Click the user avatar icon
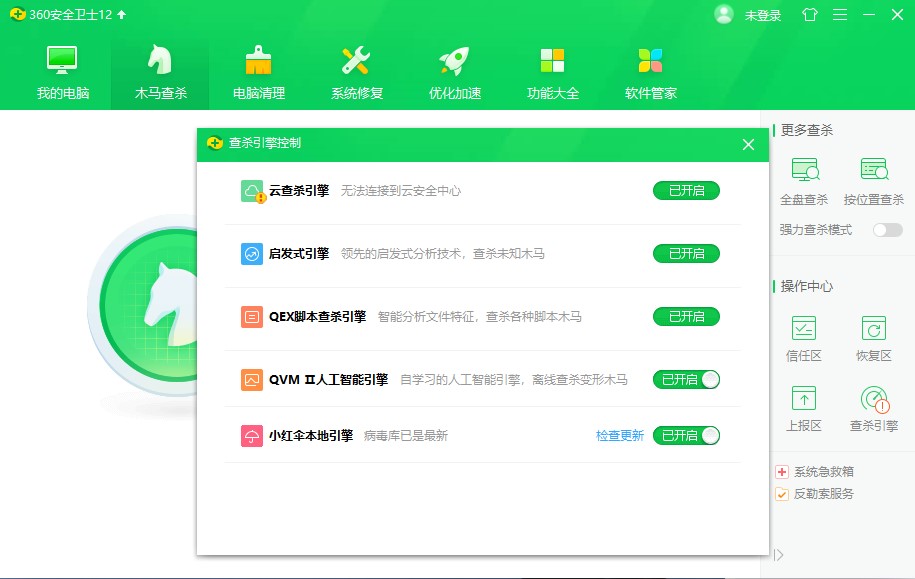915x579 pixels. click(724, 15)
